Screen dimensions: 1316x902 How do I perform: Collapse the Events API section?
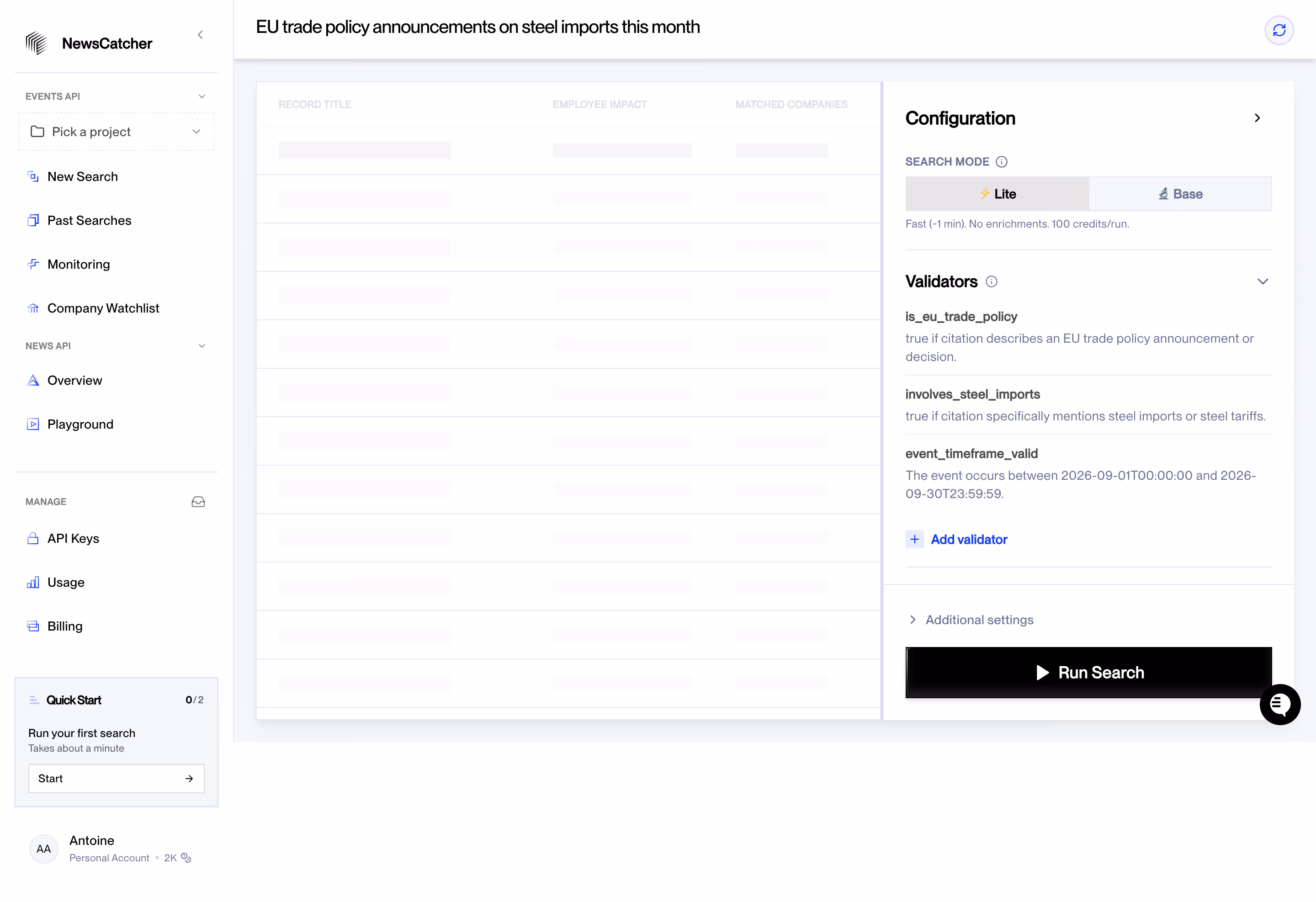(x=202, y=96)
